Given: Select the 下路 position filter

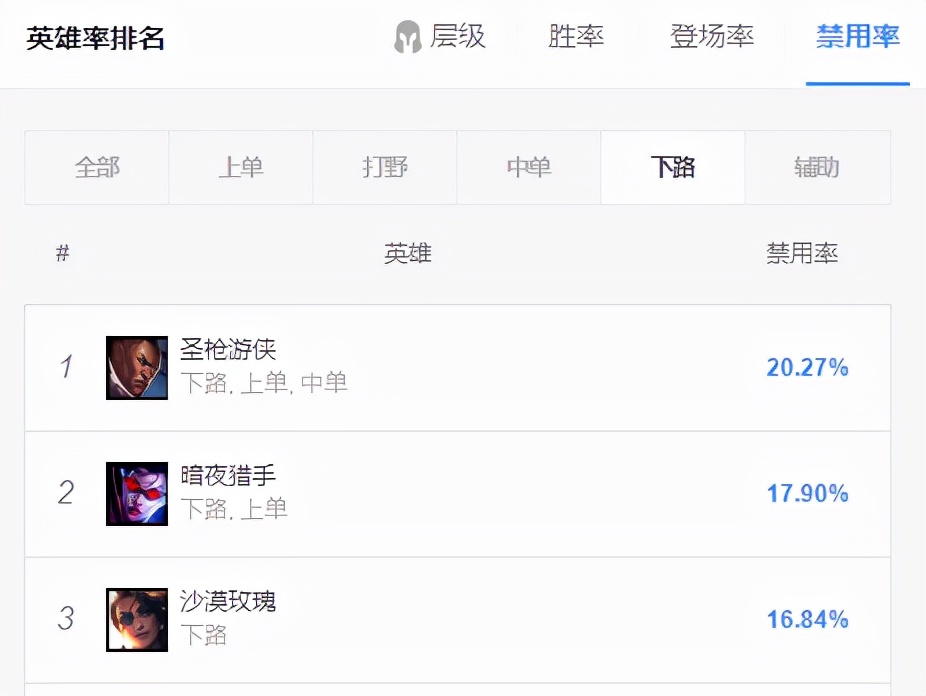Looking at the screenshot, I should [673, 168].
